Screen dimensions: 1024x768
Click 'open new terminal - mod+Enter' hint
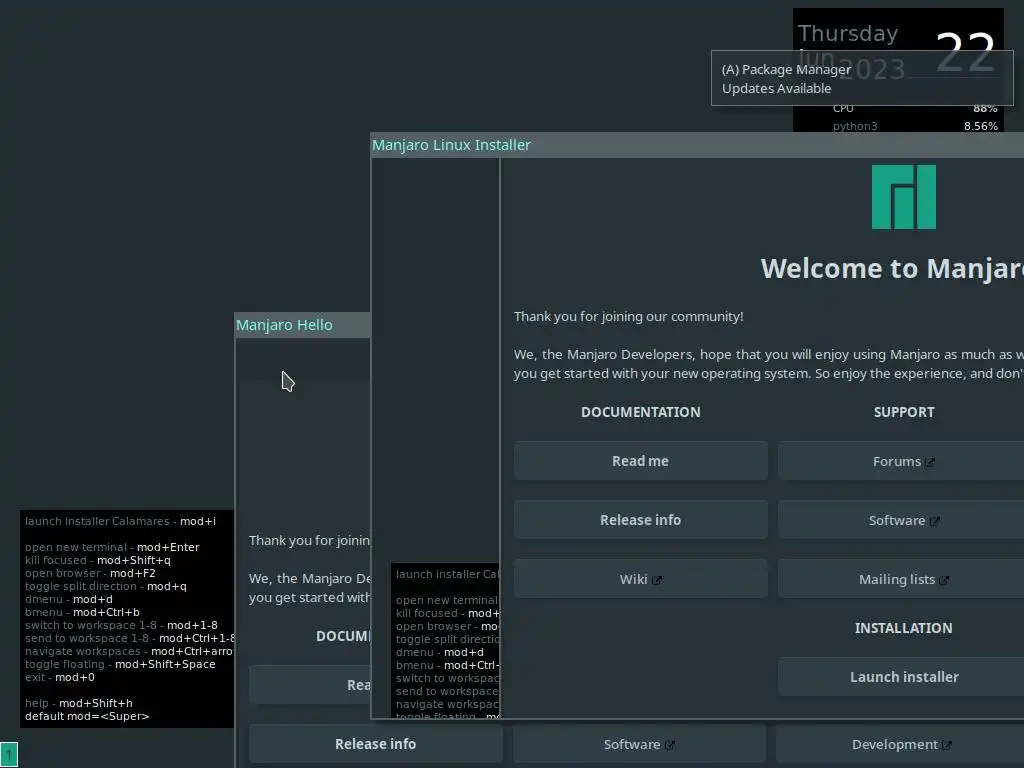click(x=112, y=547)
